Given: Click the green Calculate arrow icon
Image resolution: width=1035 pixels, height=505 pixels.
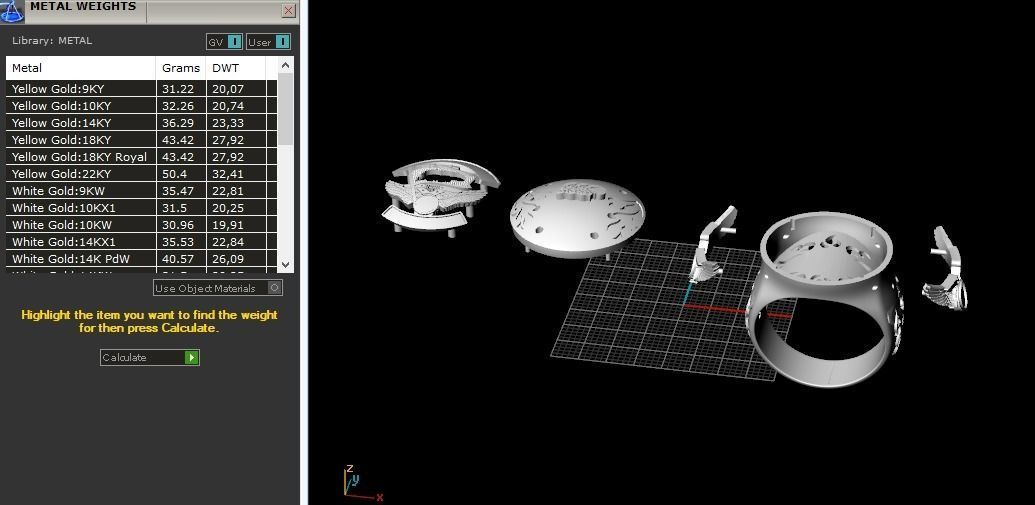Looking at the screenshot, I should [191, 357].
